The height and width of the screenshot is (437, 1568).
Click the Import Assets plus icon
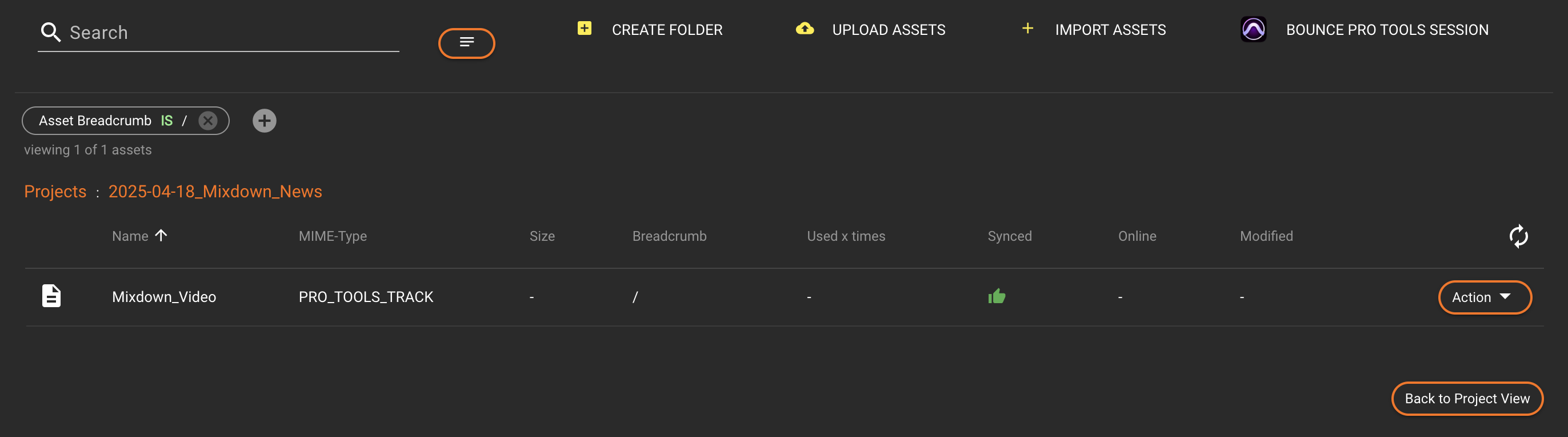pyautogui.click(x=1027, y=29)
